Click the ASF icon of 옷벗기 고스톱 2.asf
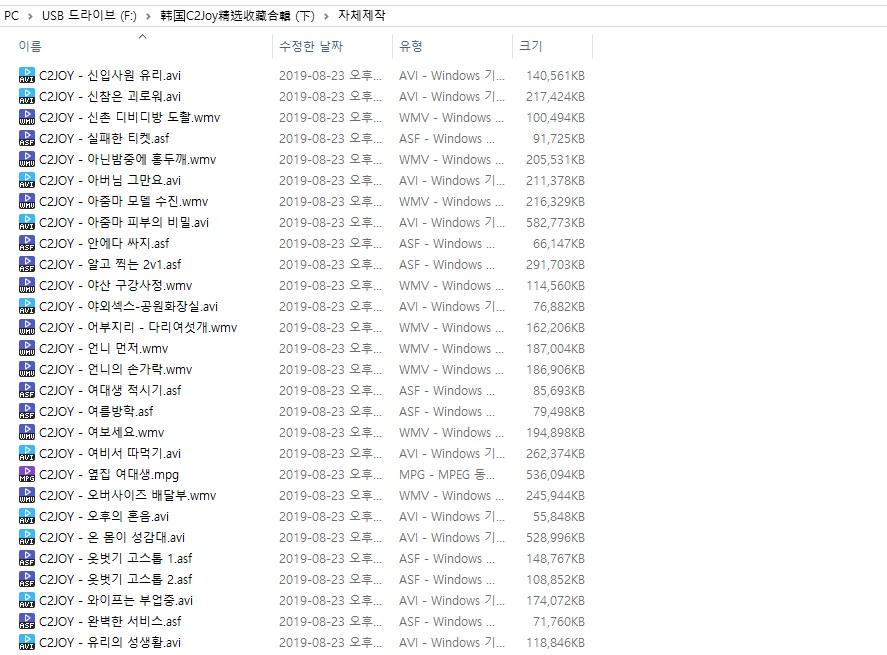 tap(27, 579)
